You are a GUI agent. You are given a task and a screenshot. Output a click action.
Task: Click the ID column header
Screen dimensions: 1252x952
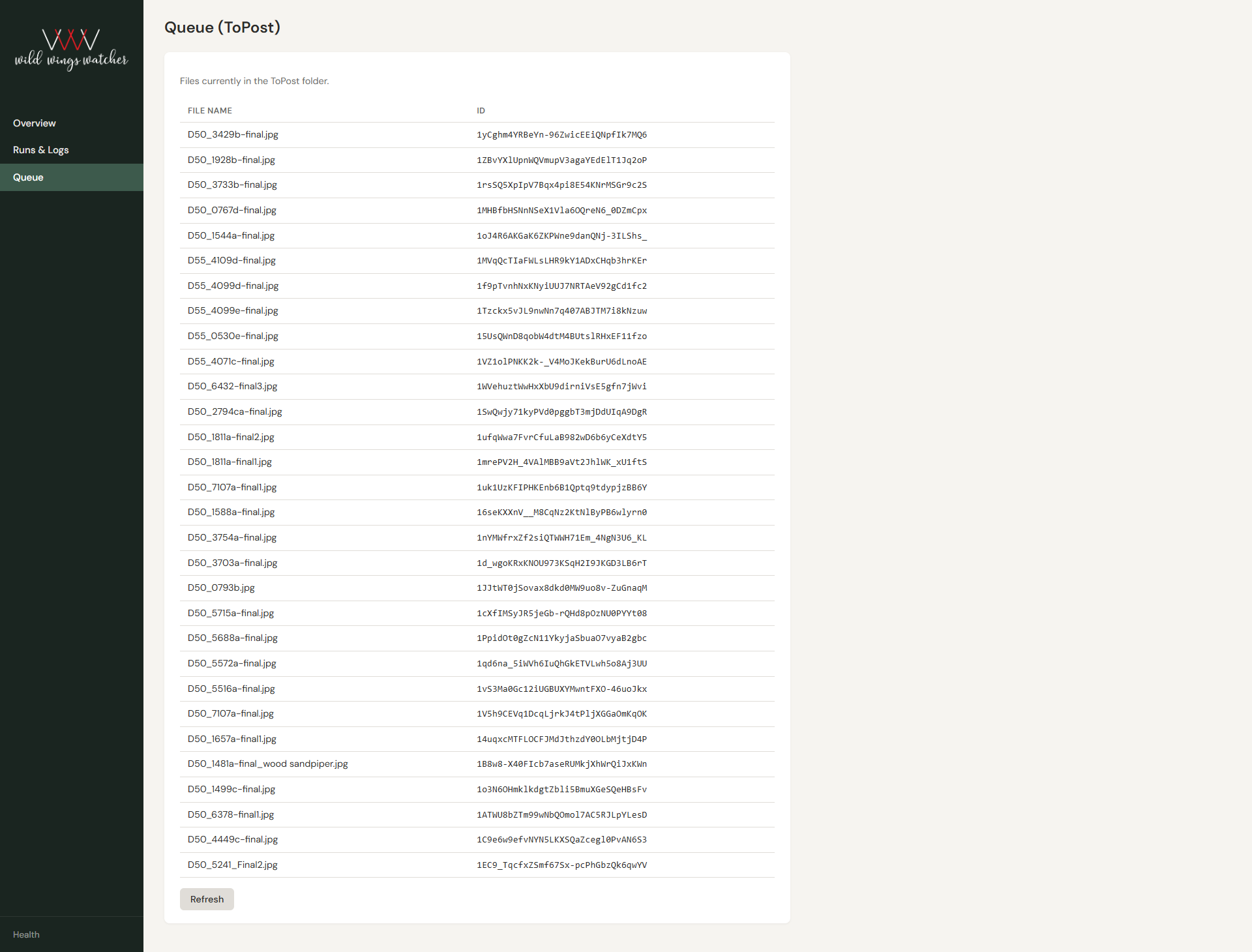coord(481,111)
